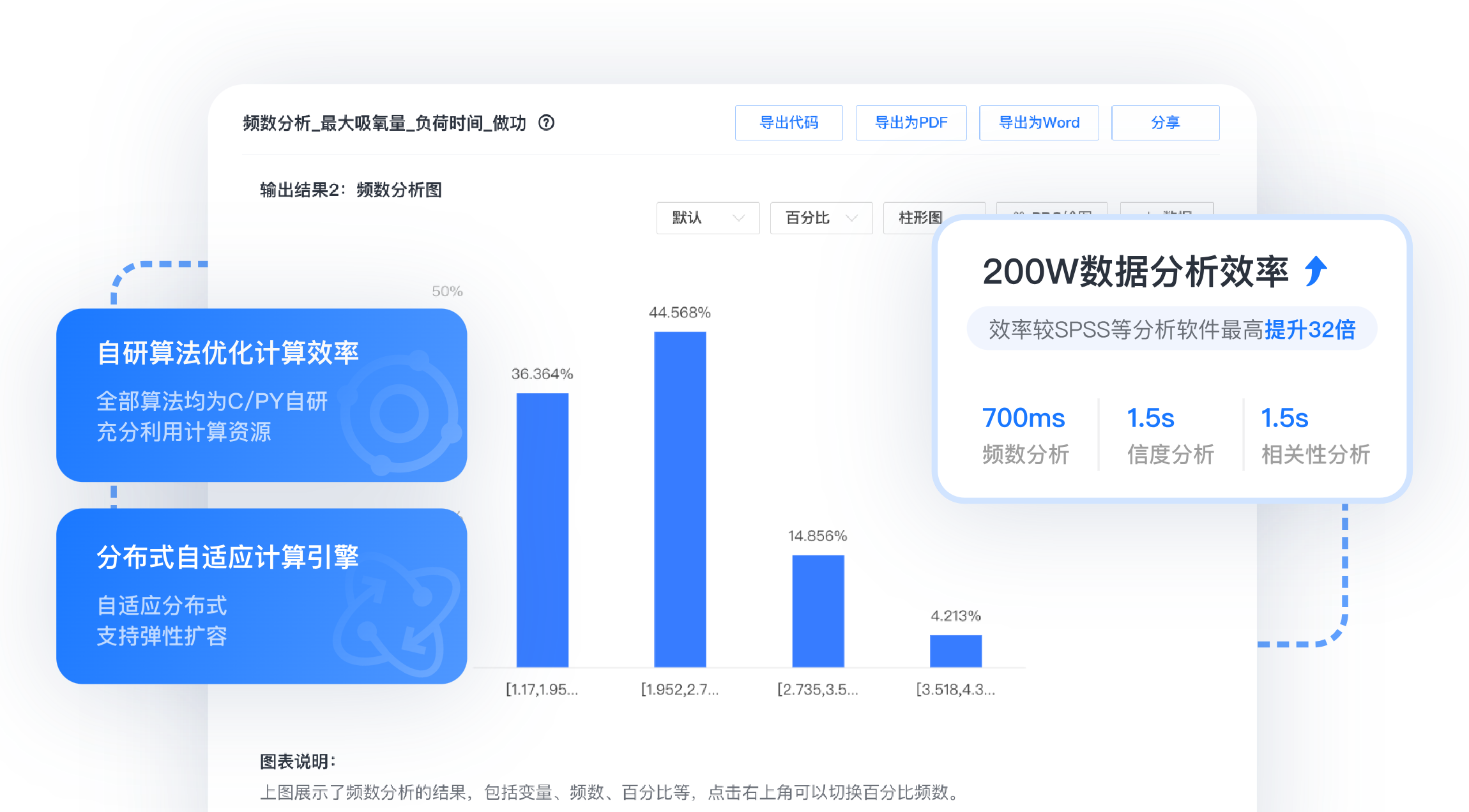Click the 导出代码 button

(x=789, y=123)
